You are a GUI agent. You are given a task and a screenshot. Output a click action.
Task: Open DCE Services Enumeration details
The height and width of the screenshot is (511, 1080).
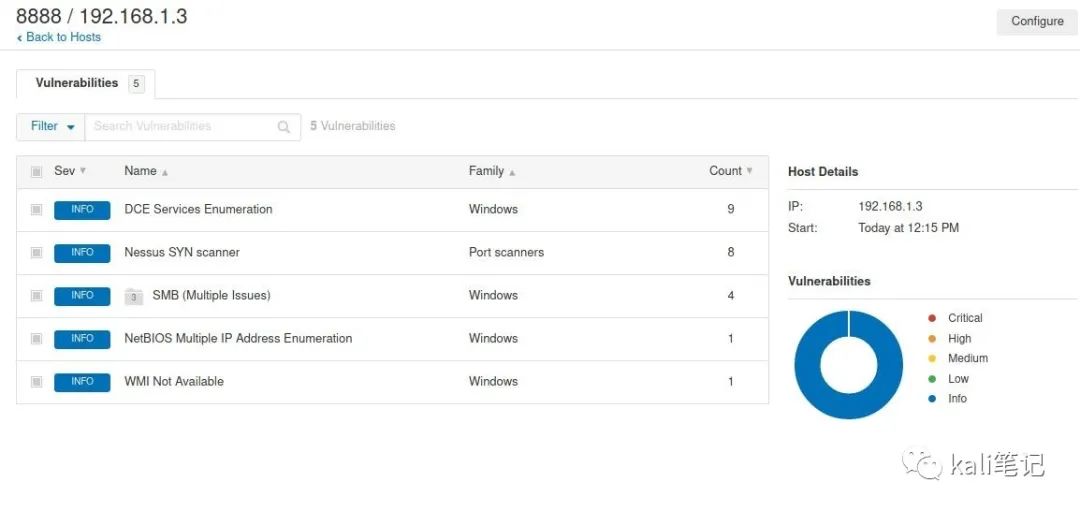click(x=198, y=209)
